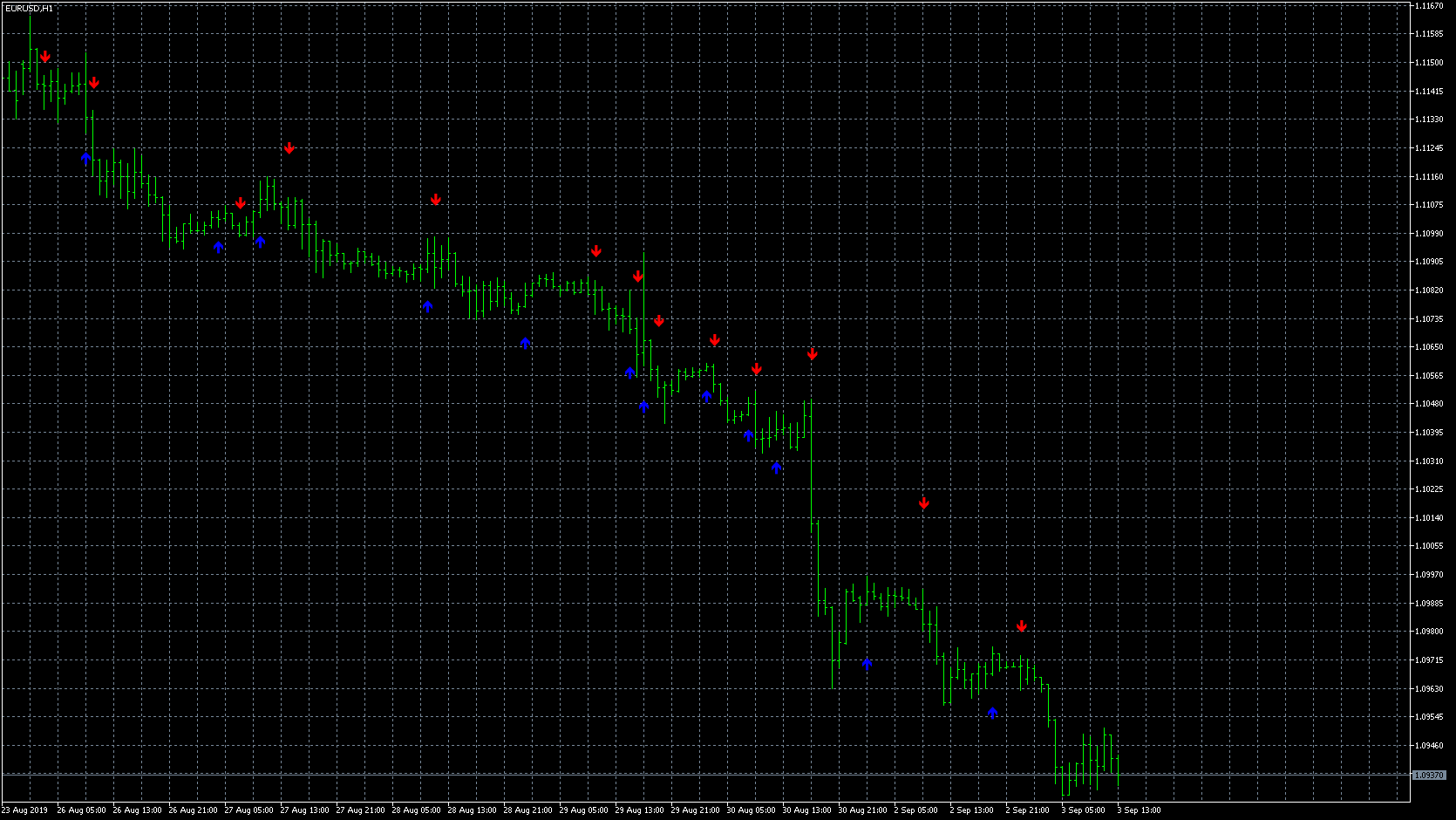The height and width of the screenshot is (820, 1456).
Task: Click the blue buy arrow near the 1.10310 level
Action: click(776, 468)
